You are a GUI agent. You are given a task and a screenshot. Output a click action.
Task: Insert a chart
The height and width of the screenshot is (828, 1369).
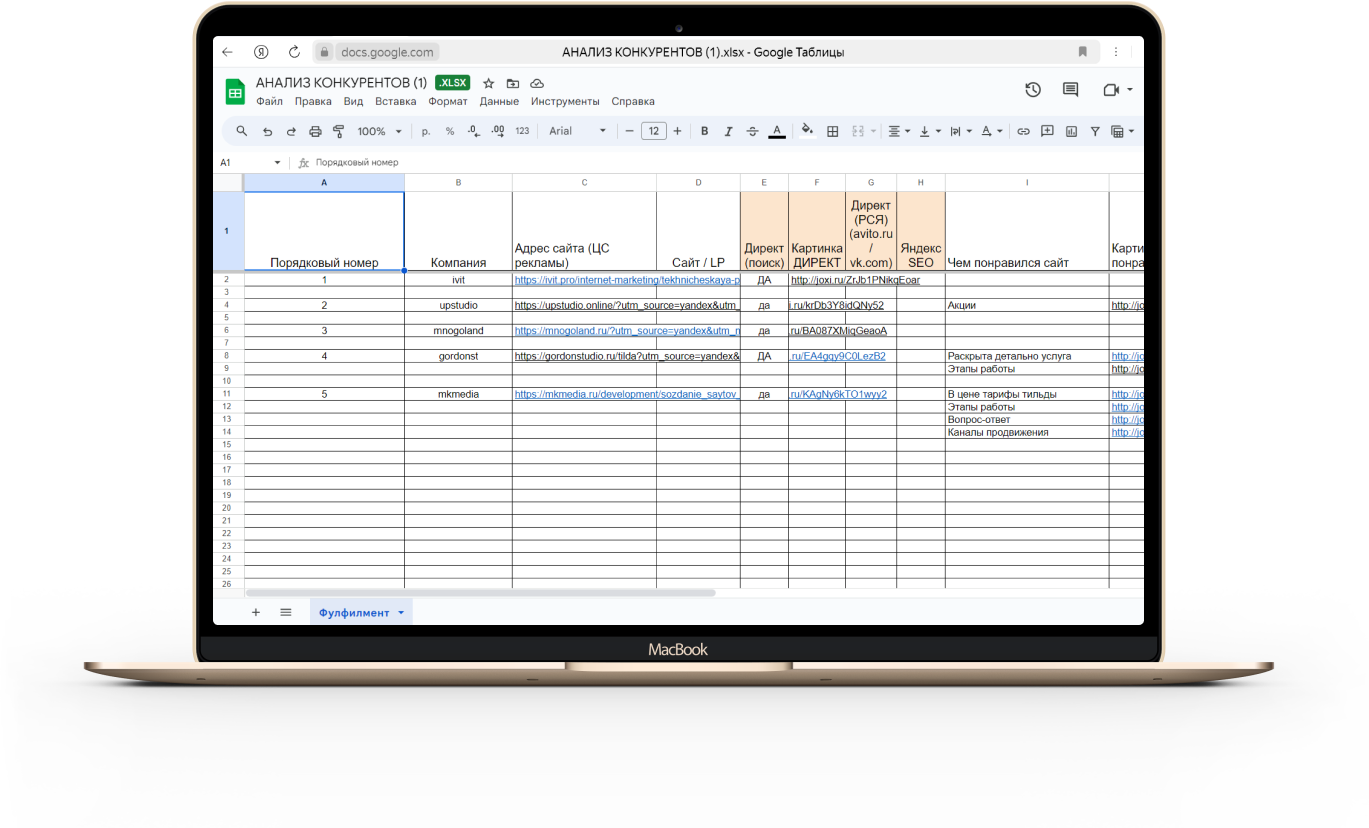tap(1071, 131)
